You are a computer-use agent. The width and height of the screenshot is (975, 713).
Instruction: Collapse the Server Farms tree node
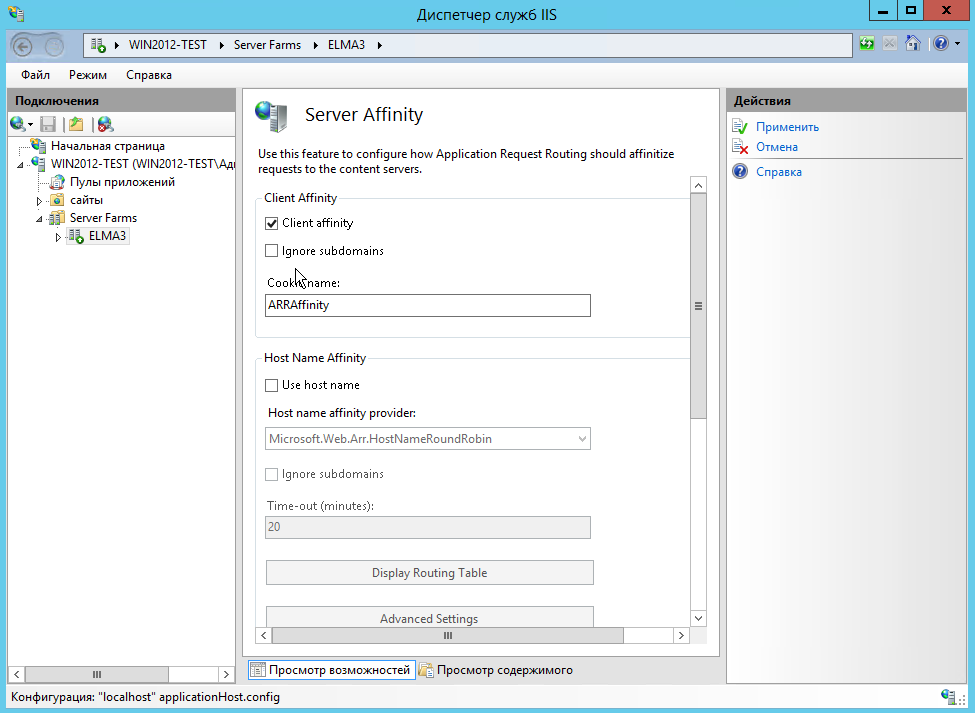click(x=39, y=218)
